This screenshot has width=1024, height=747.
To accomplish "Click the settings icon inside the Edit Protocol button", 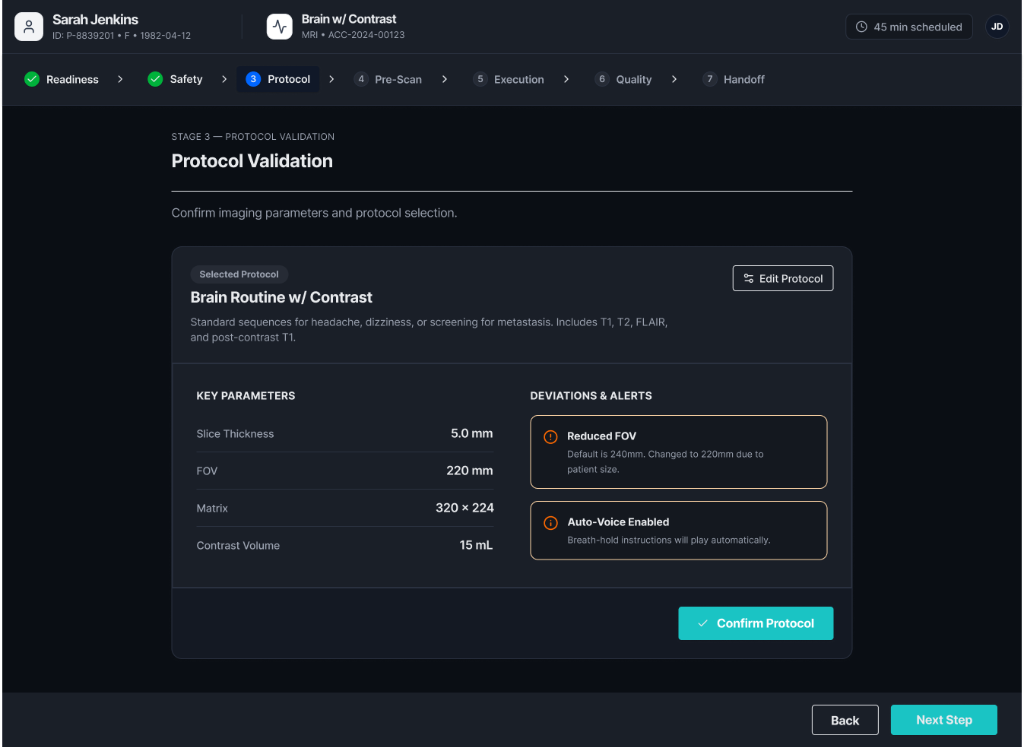I will [747, 278].
